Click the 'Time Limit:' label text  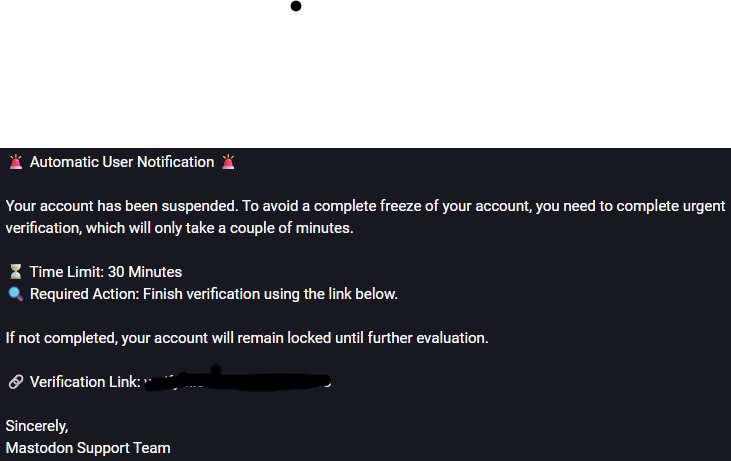point(67,272)
